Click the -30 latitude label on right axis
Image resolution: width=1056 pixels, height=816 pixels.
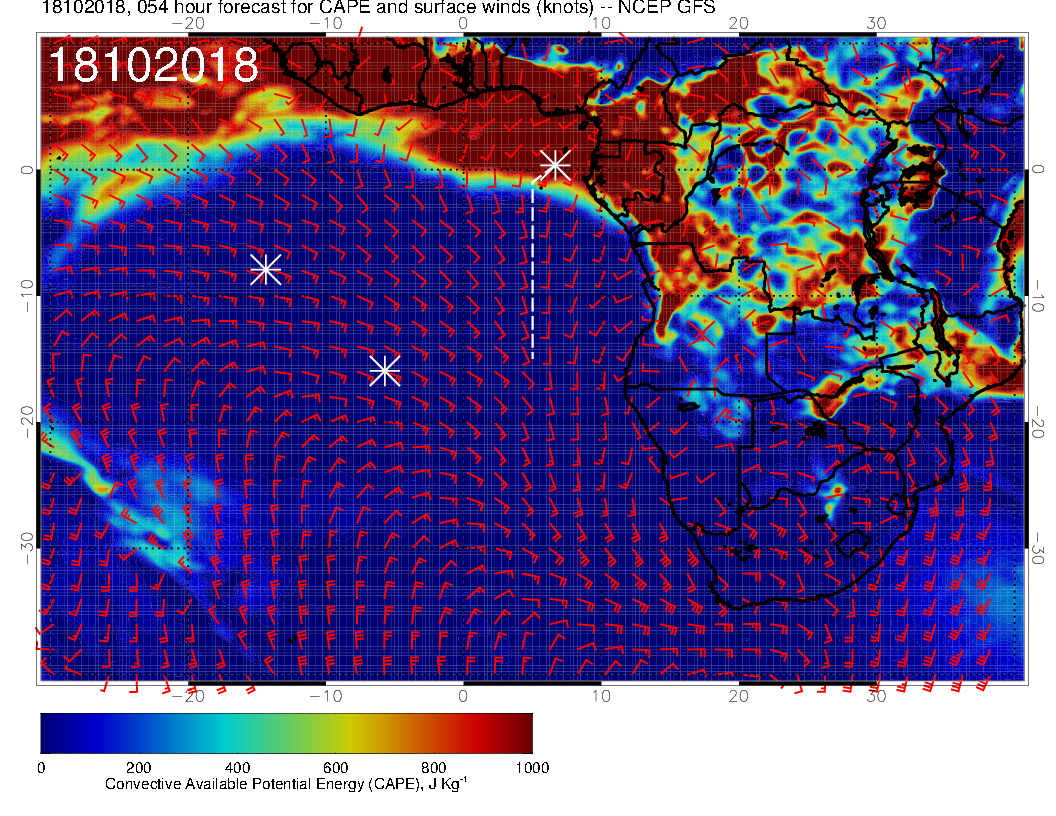[x=1038, y=549]
